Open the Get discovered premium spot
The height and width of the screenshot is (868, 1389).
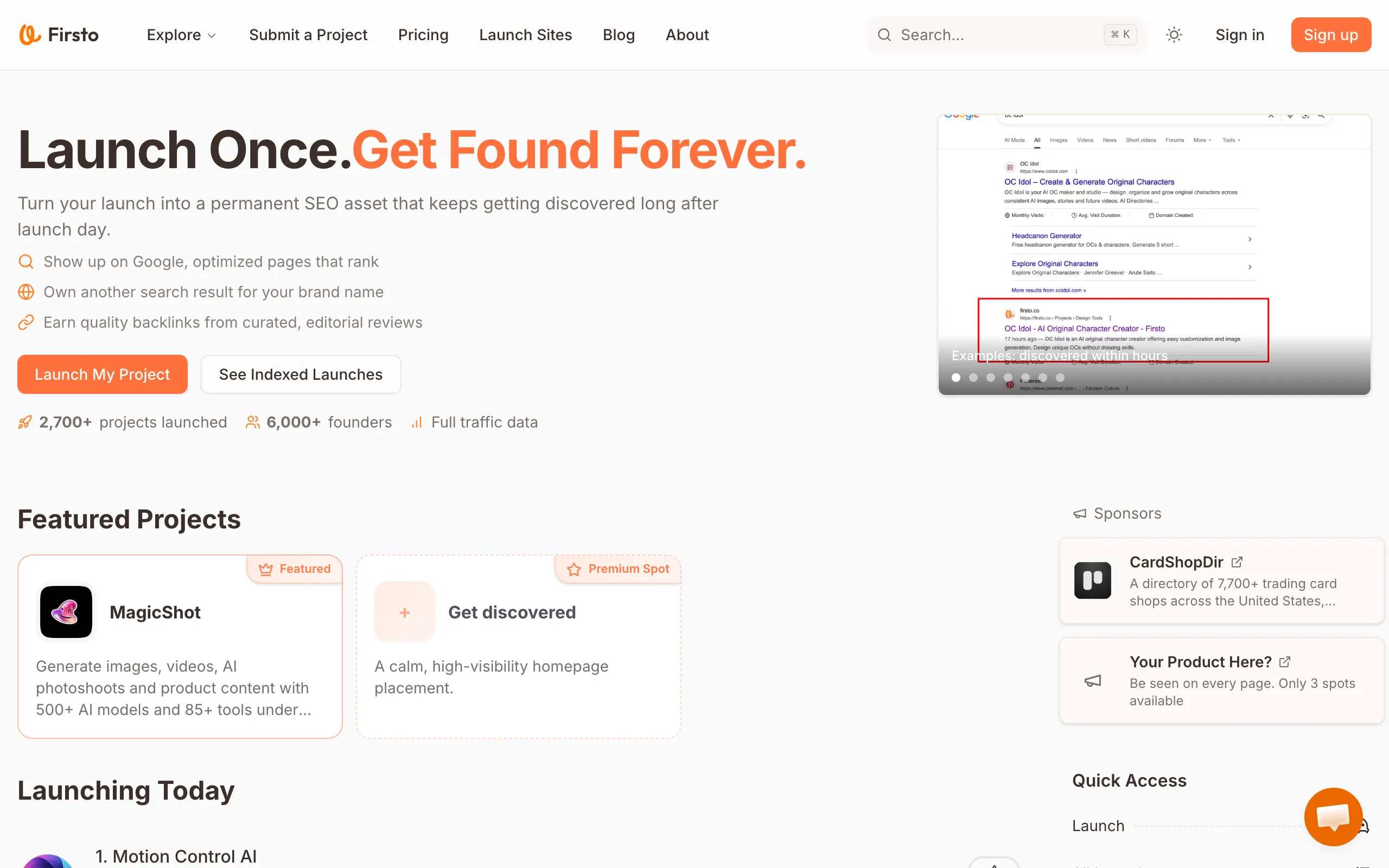click(518, 647)
